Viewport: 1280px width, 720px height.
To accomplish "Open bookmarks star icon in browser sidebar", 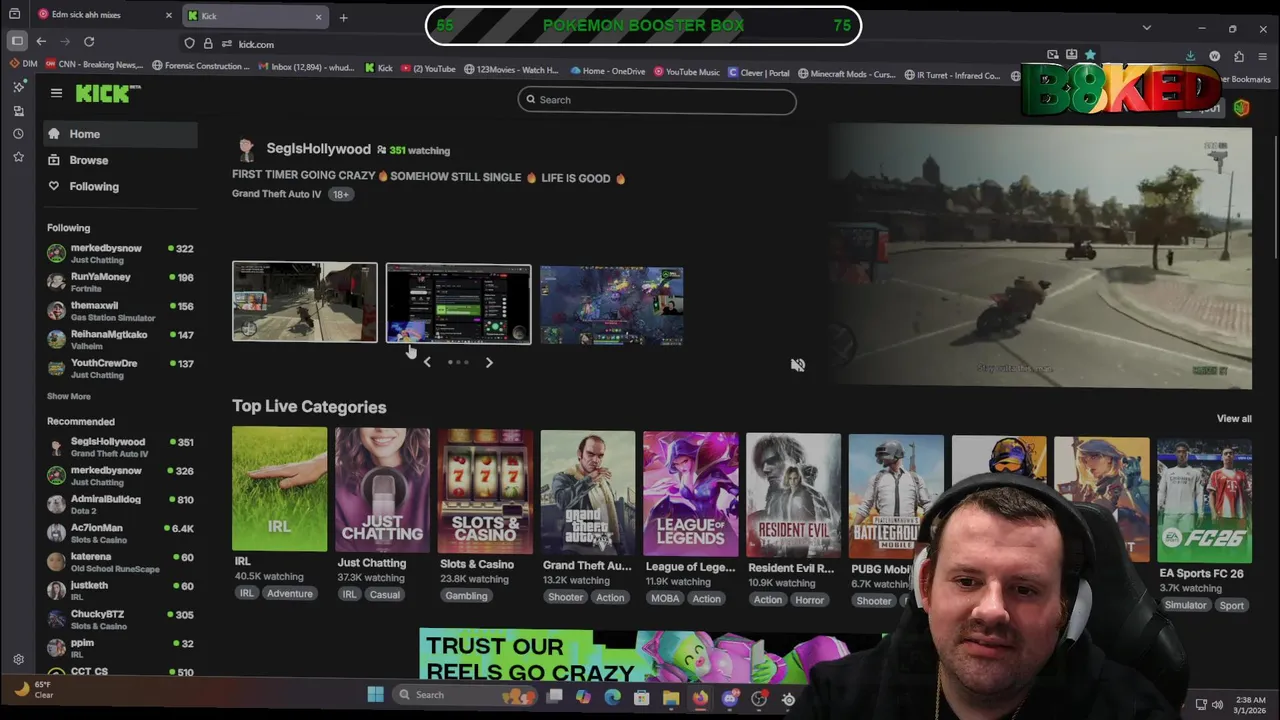I will click(x=18, y=157).
